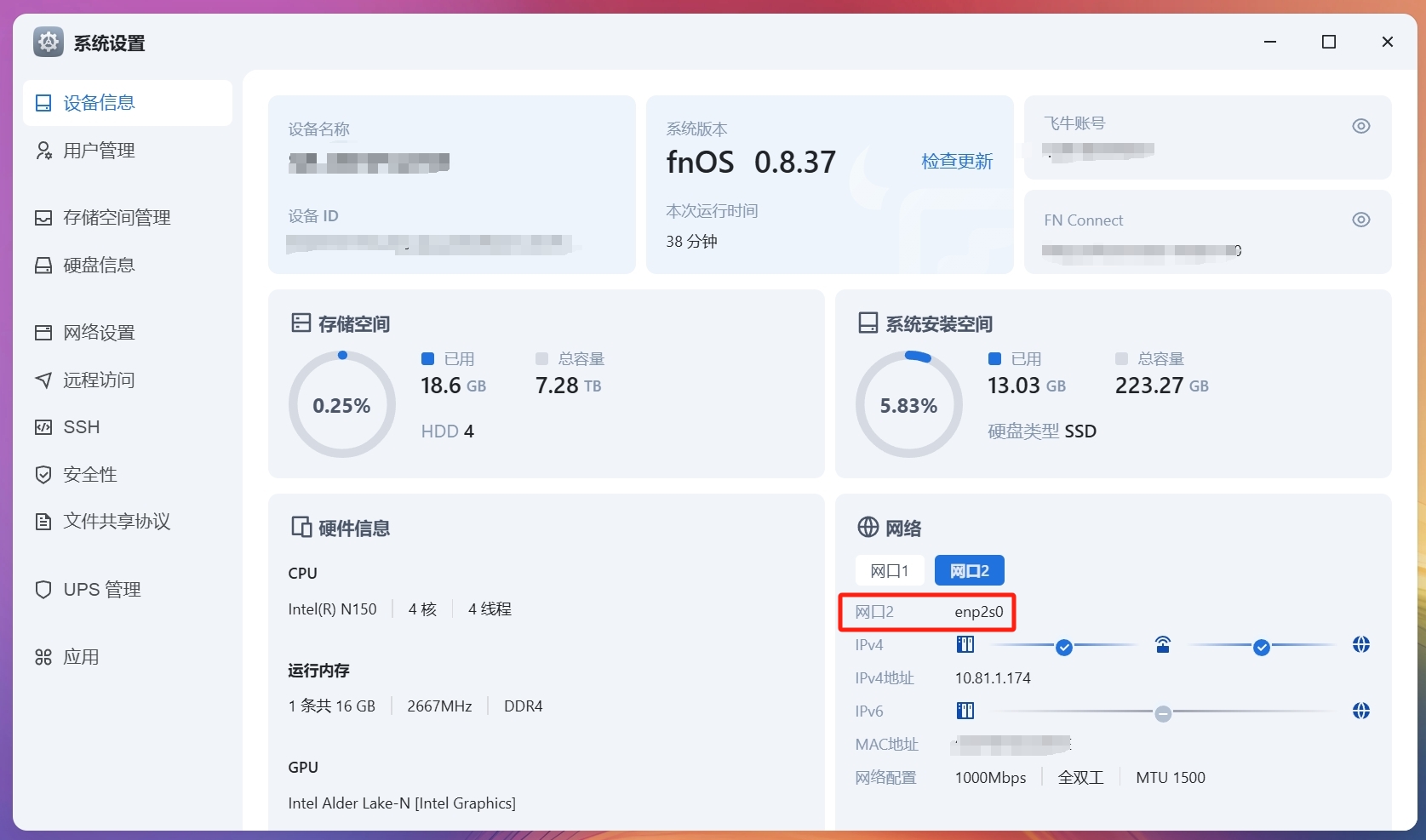The width and height of the screenshot is (1426, 840).
Task: Click the IPv6 network port icon
Action: pos(965,711)
